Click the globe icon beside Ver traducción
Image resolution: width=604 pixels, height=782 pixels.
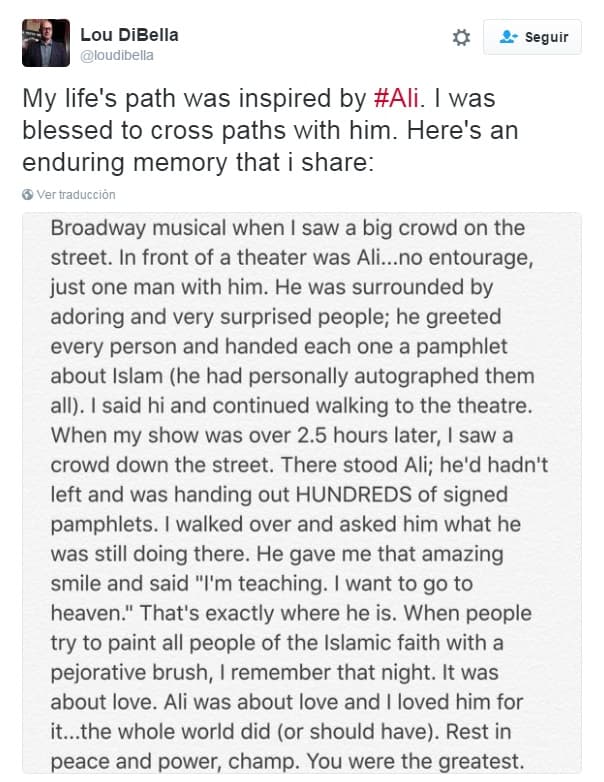coord(27,194)
